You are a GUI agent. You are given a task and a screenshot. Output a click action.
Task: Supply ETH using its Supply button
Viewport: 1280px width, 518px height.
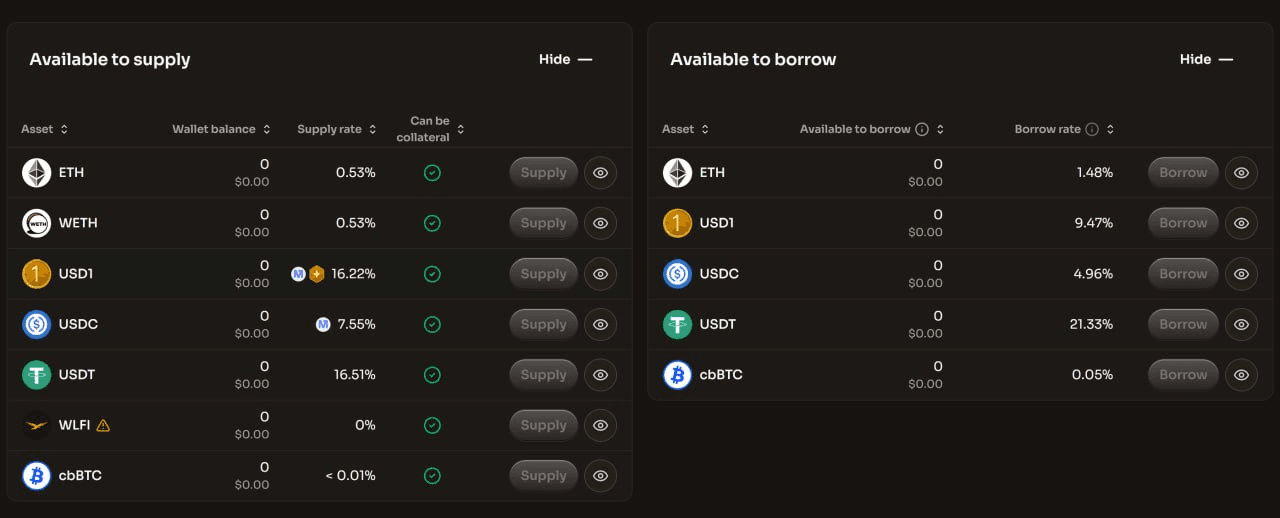pyautogui.click(x=544, y=173)
